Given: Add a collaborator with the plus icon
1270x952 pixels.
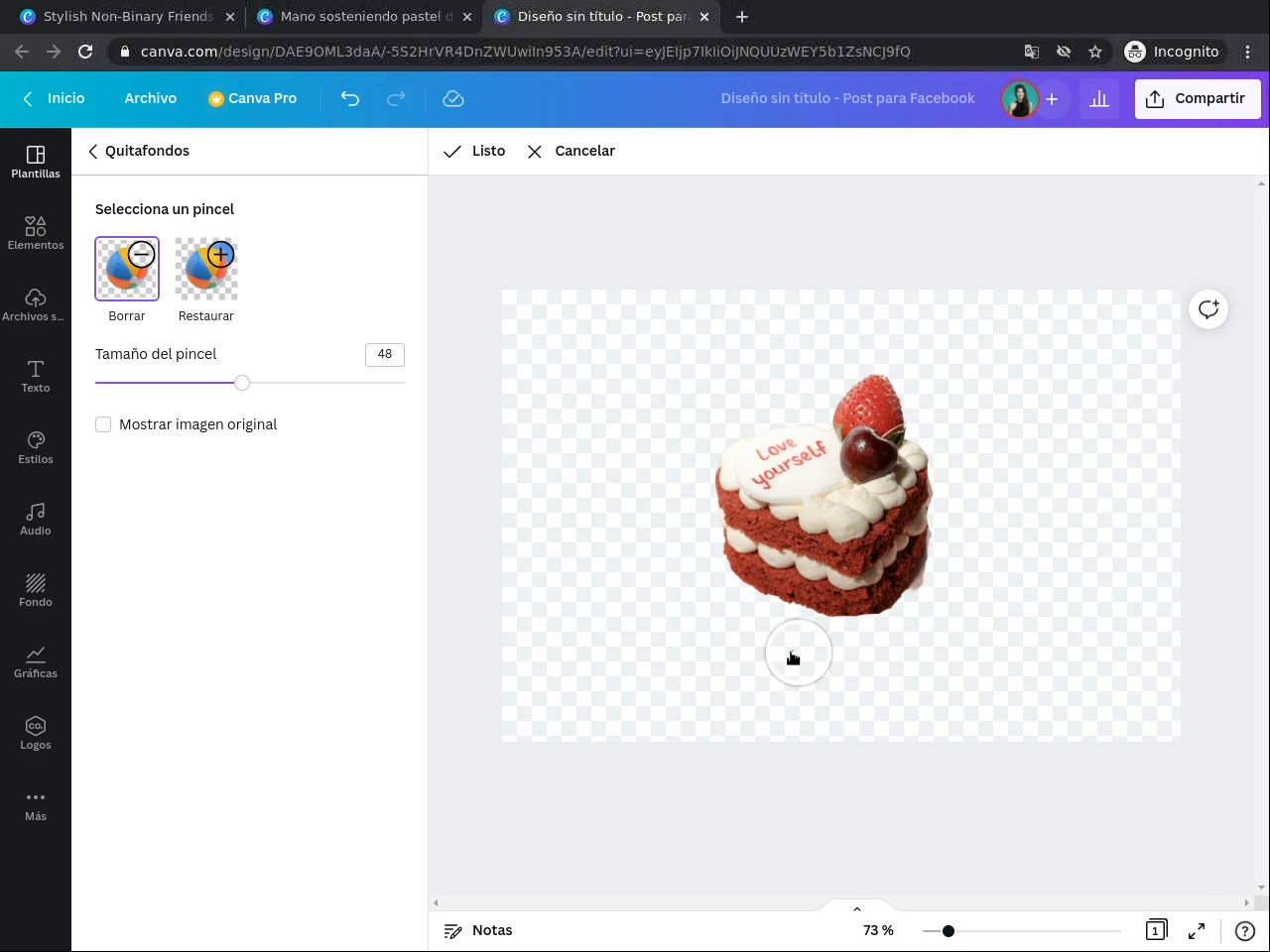Looking at the screenshot, I should (1052, 98).
